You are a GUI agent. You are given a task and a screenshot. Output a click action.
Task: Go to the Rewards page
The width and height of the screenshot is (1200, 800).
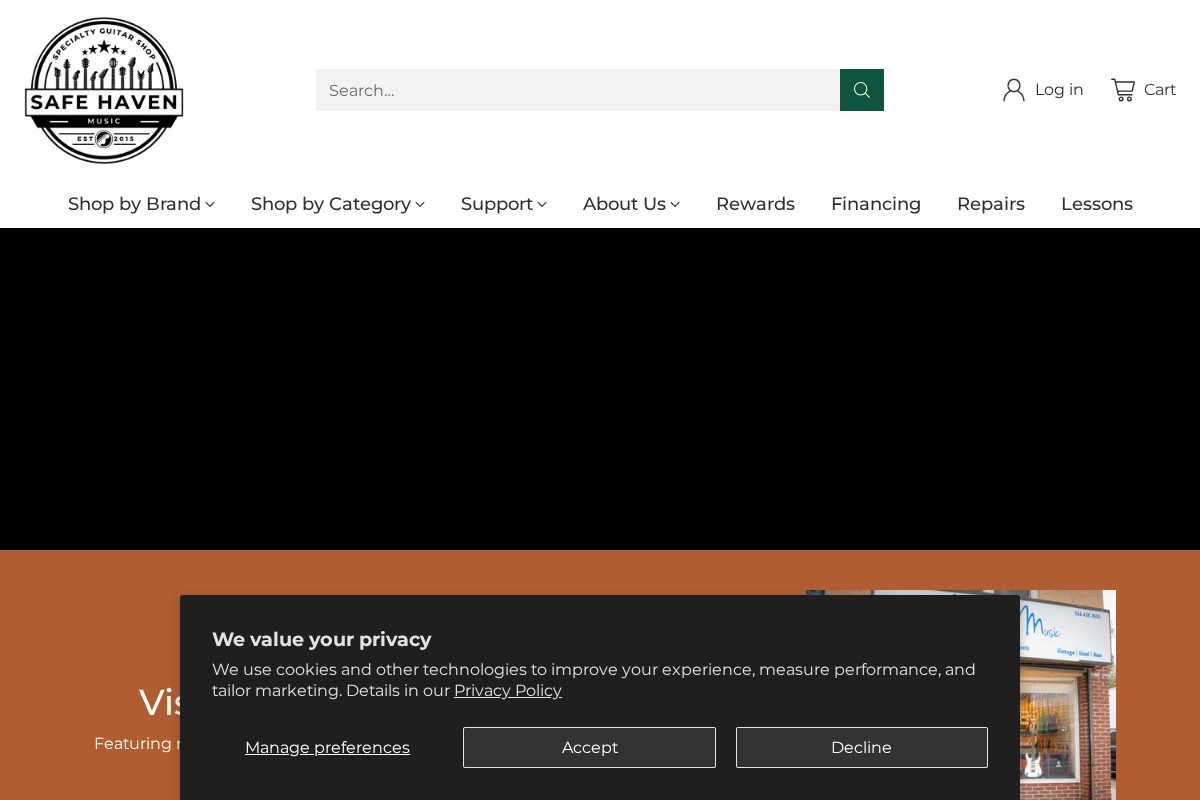point(755,204)
